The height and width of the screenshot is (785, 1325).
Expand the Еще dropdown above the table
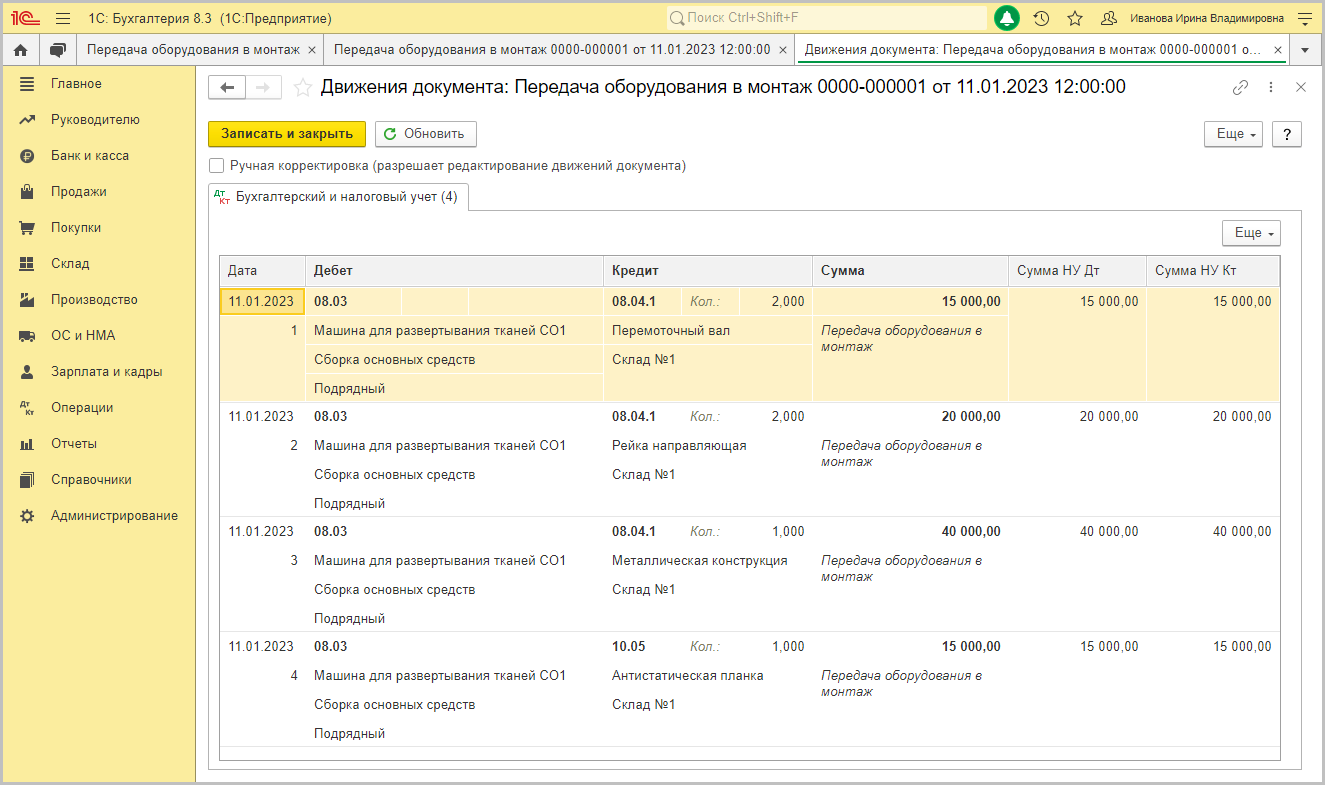pyautogui.click(x=1251, y=232)
